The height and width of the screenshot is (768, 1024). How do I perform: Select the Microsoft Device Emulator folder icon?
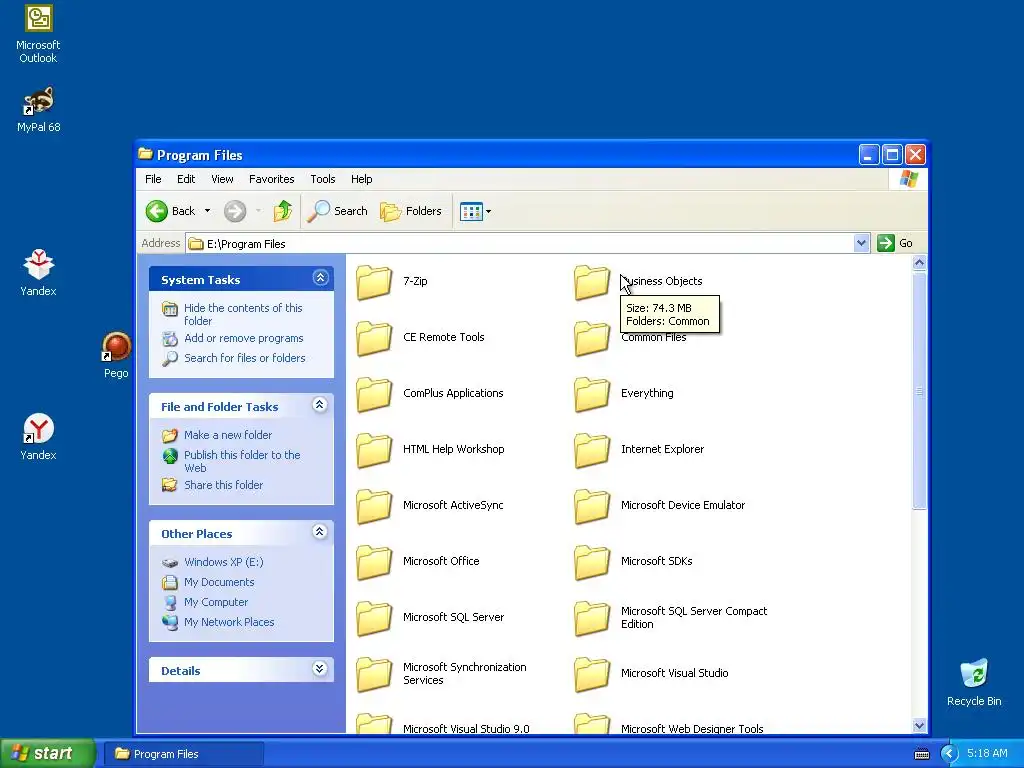pyautogui.click(x=592, y=507)
